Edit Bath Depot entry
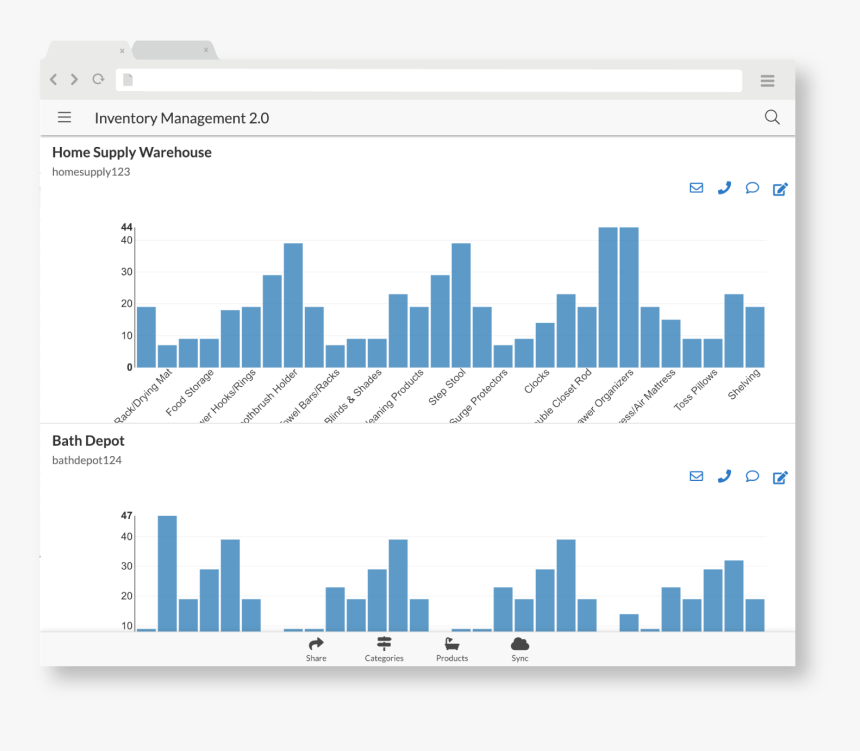 780,477
